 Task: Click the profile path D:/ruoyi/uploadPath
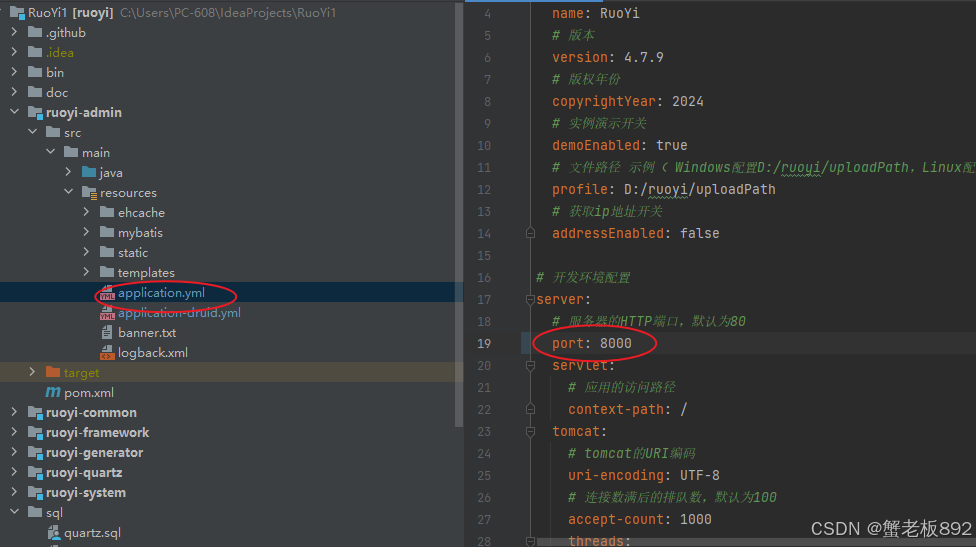tap(700, 189)
